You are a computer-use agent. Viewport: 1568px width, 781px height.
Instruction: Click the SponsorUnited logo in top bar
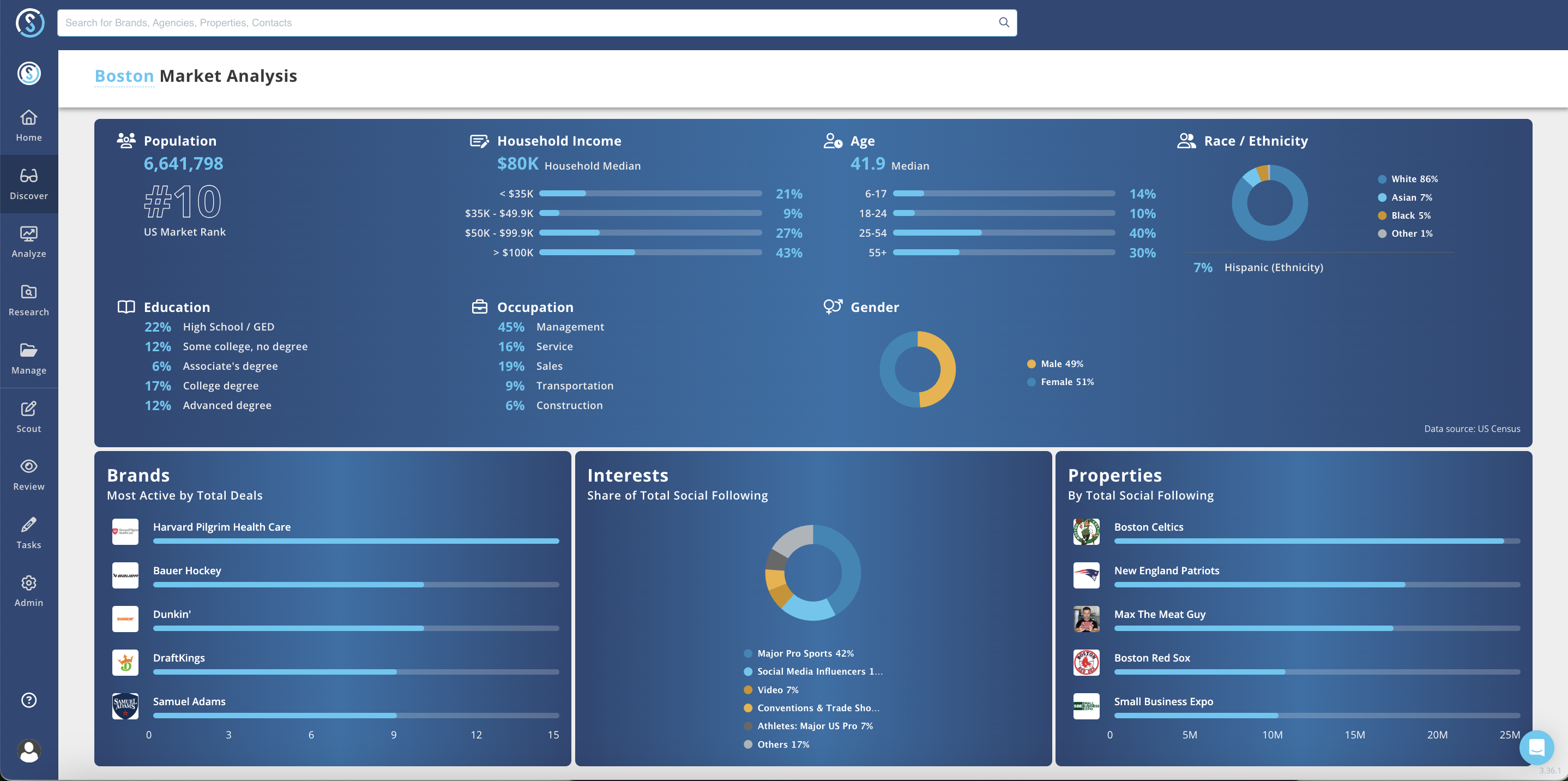click(x=29, y=22)
